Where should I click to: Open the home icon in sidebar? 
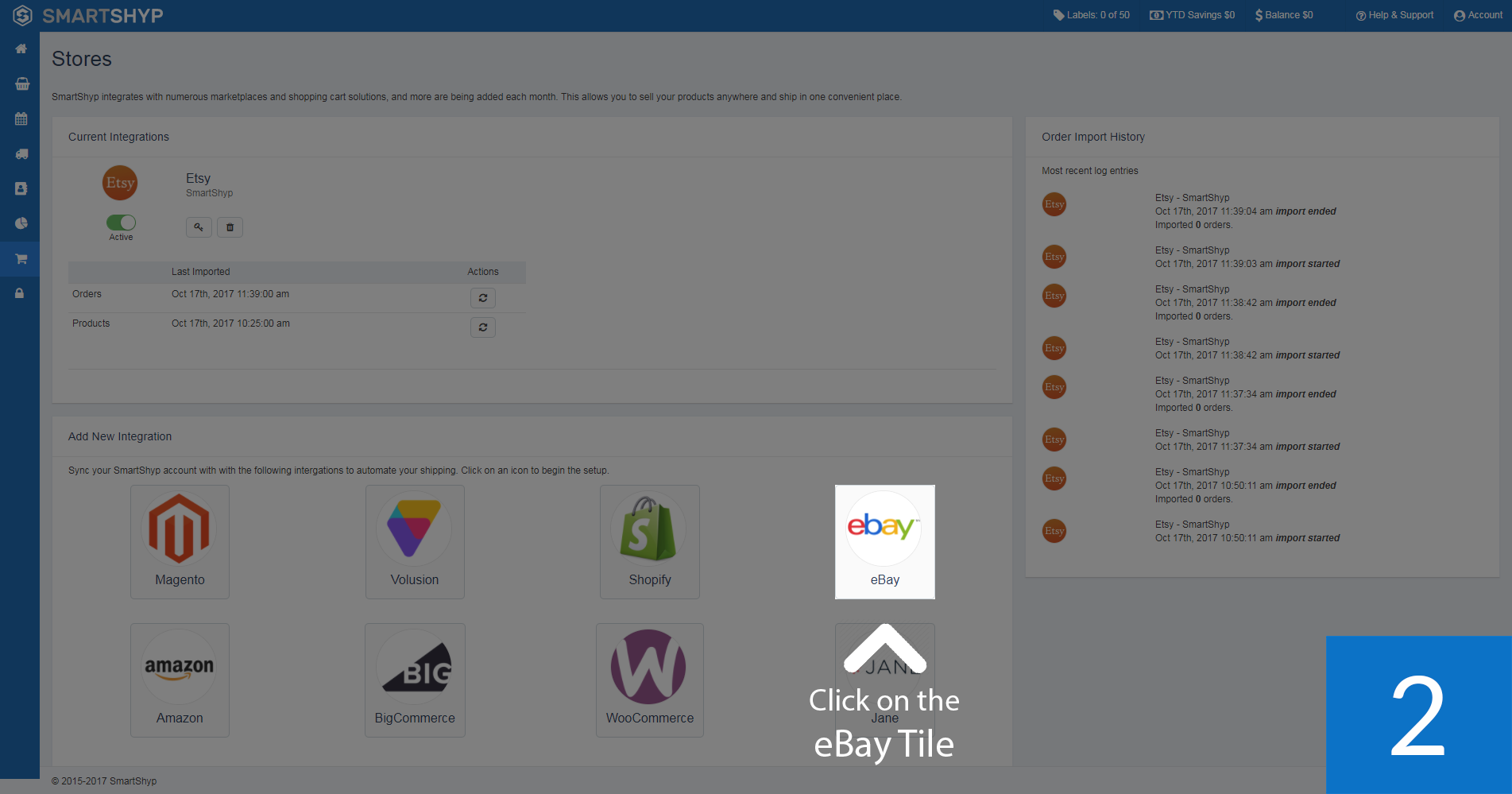pos(21,49)
